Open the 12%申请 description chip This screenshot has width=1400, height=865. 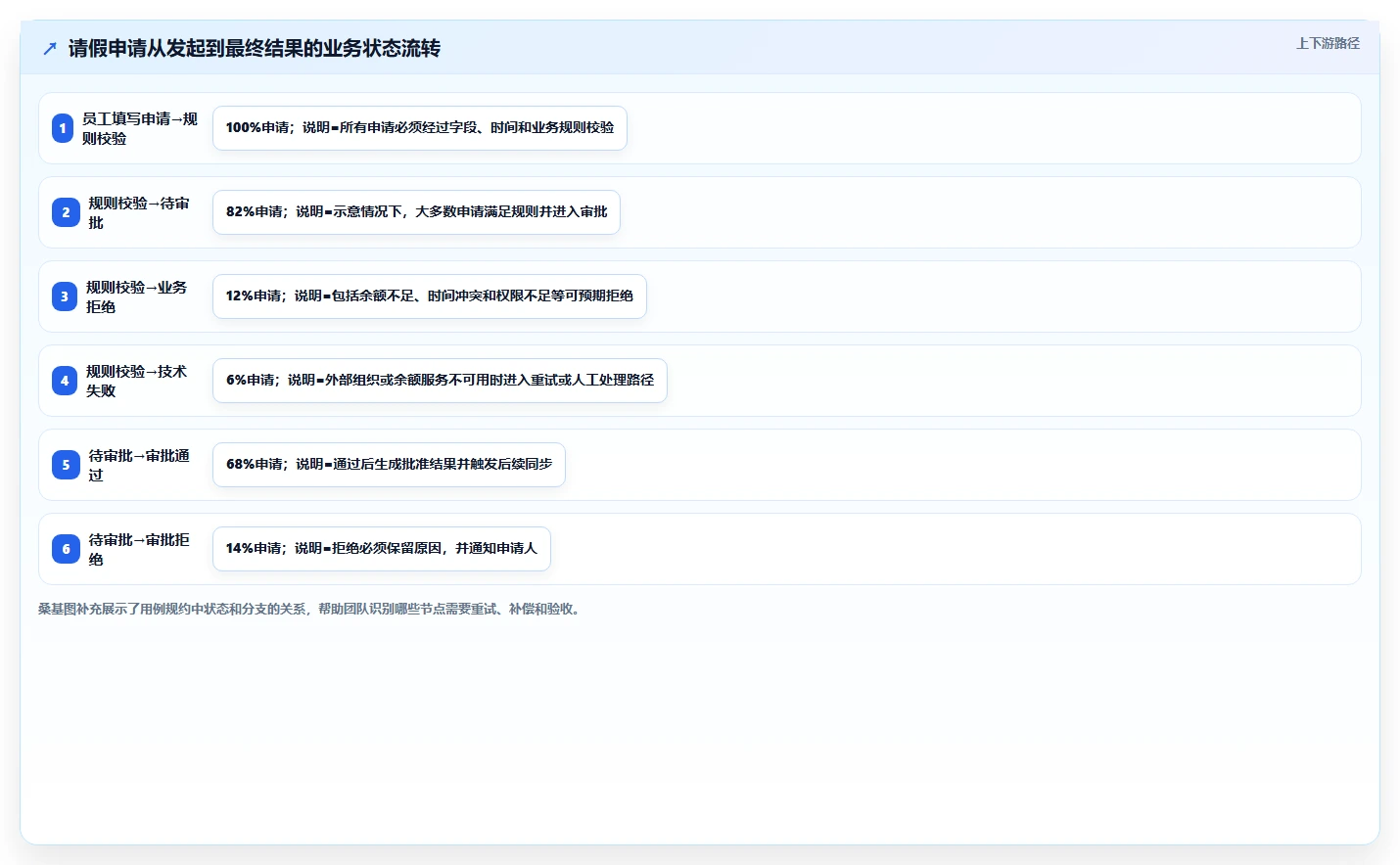click(430, 296)
